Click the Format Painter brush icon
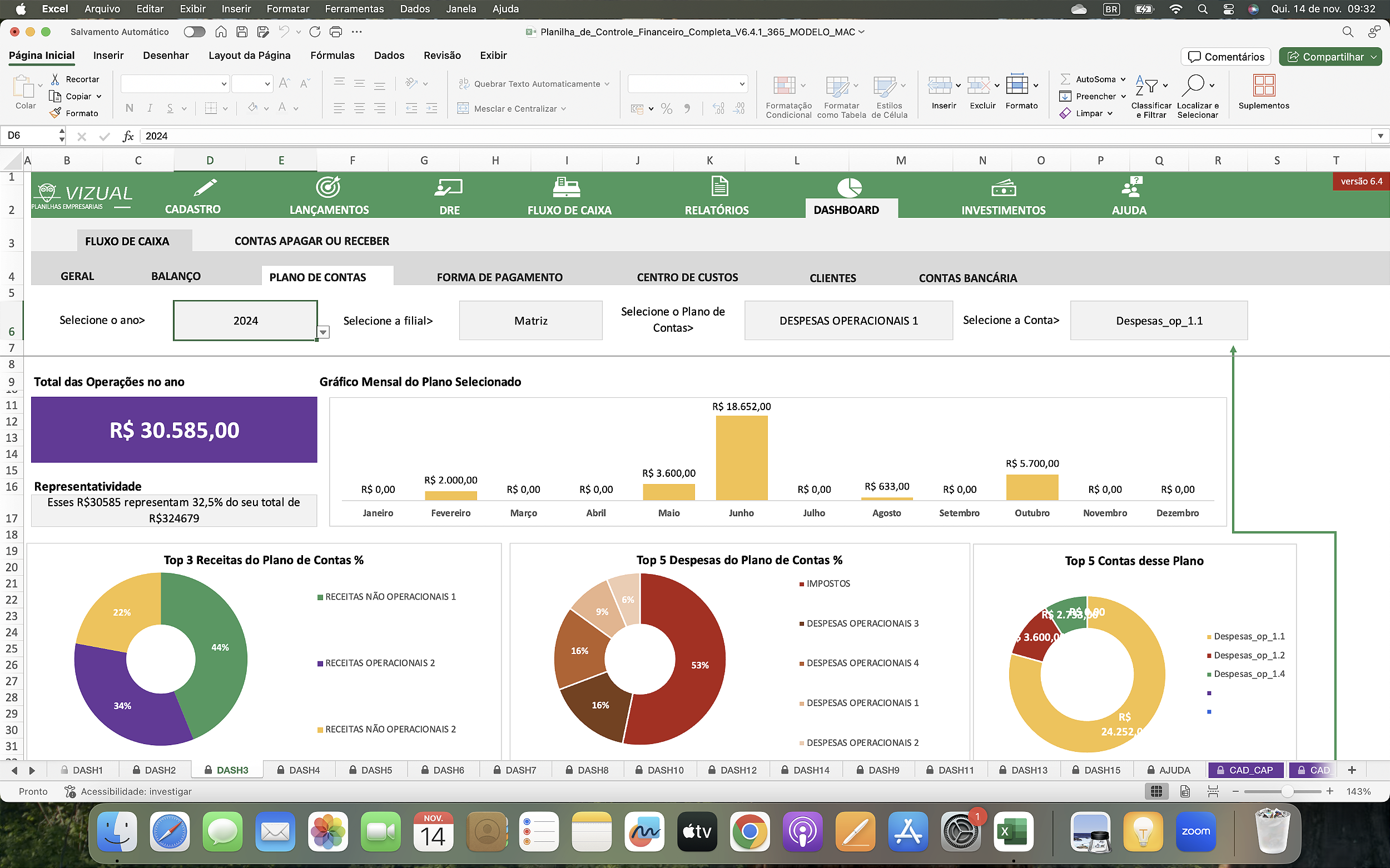The height and width of the screenshot is (868, 1390). 56,113
